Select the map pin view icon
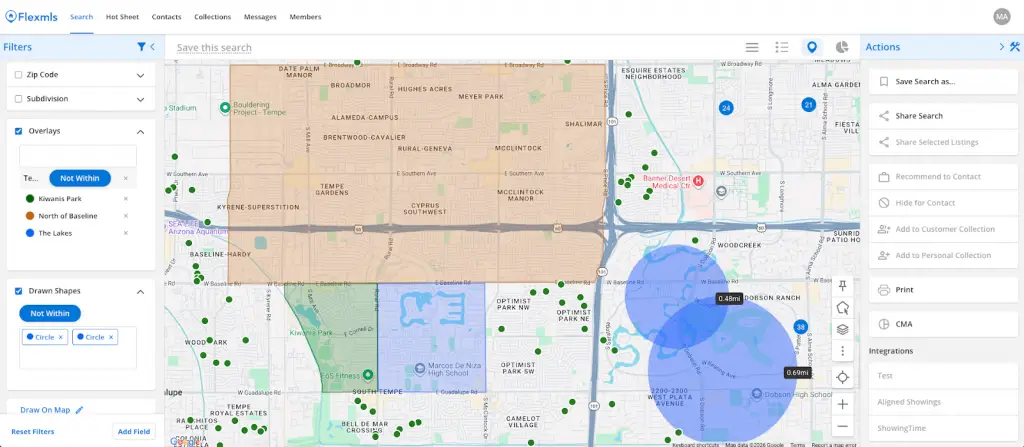1024x447 pixels. [812, 47]
